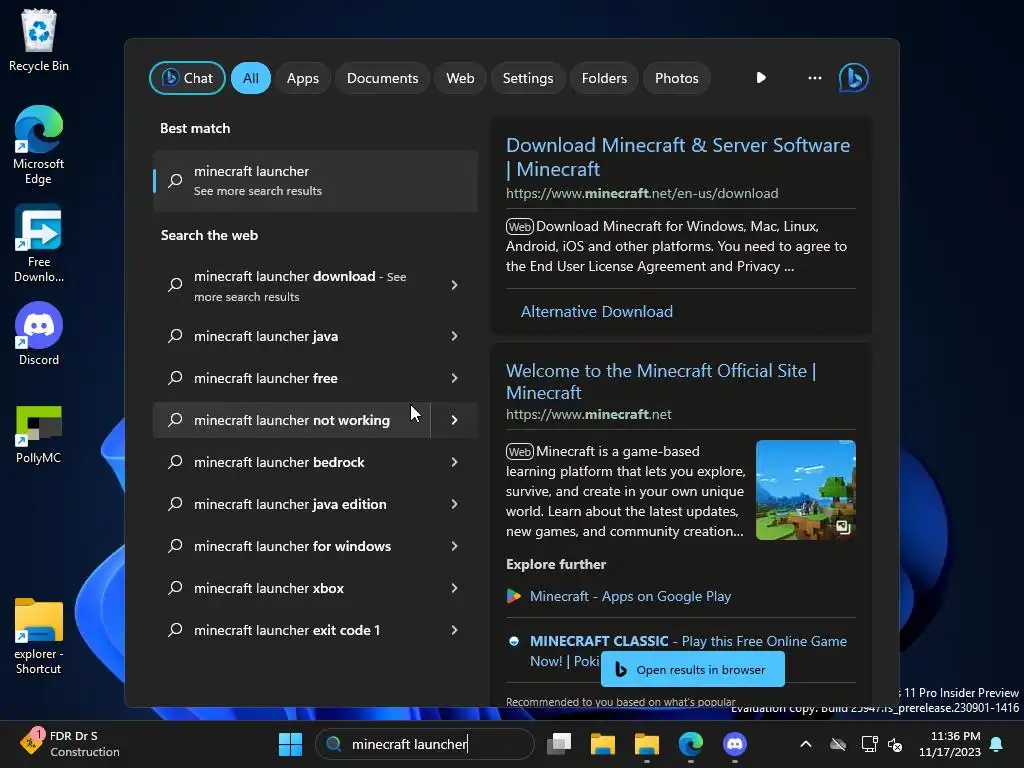Open Microsoft Edge from the taskbar

pos(690,744)
